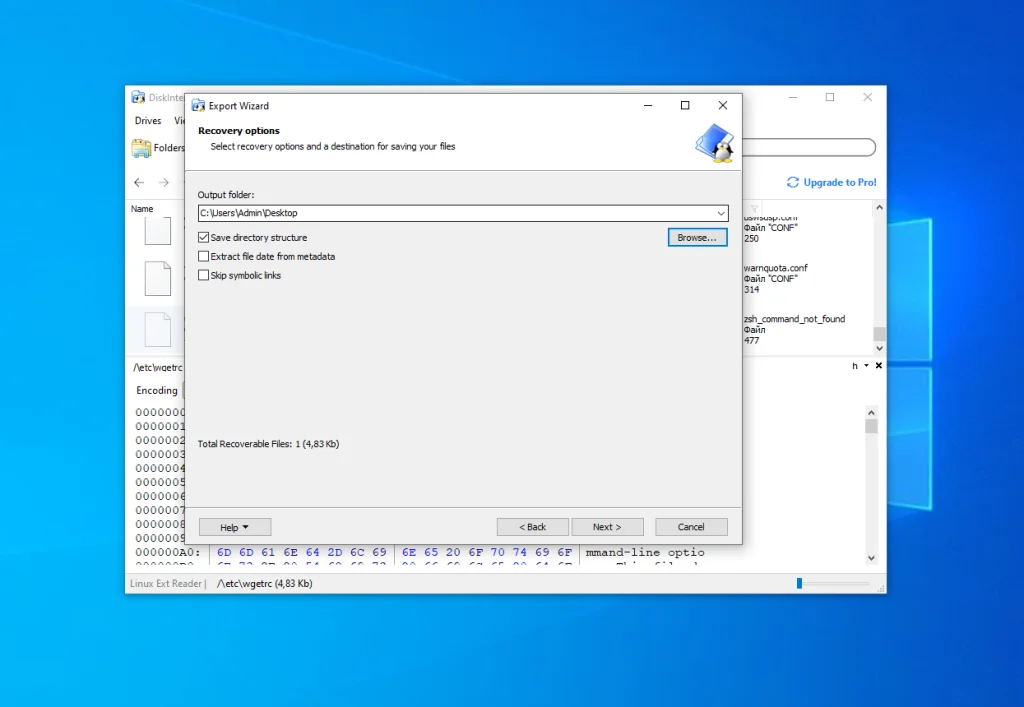Expand the Output folder dropdown list
Image resolution: width=1024 pixels, height=707 pixels.
pos(720,213)
